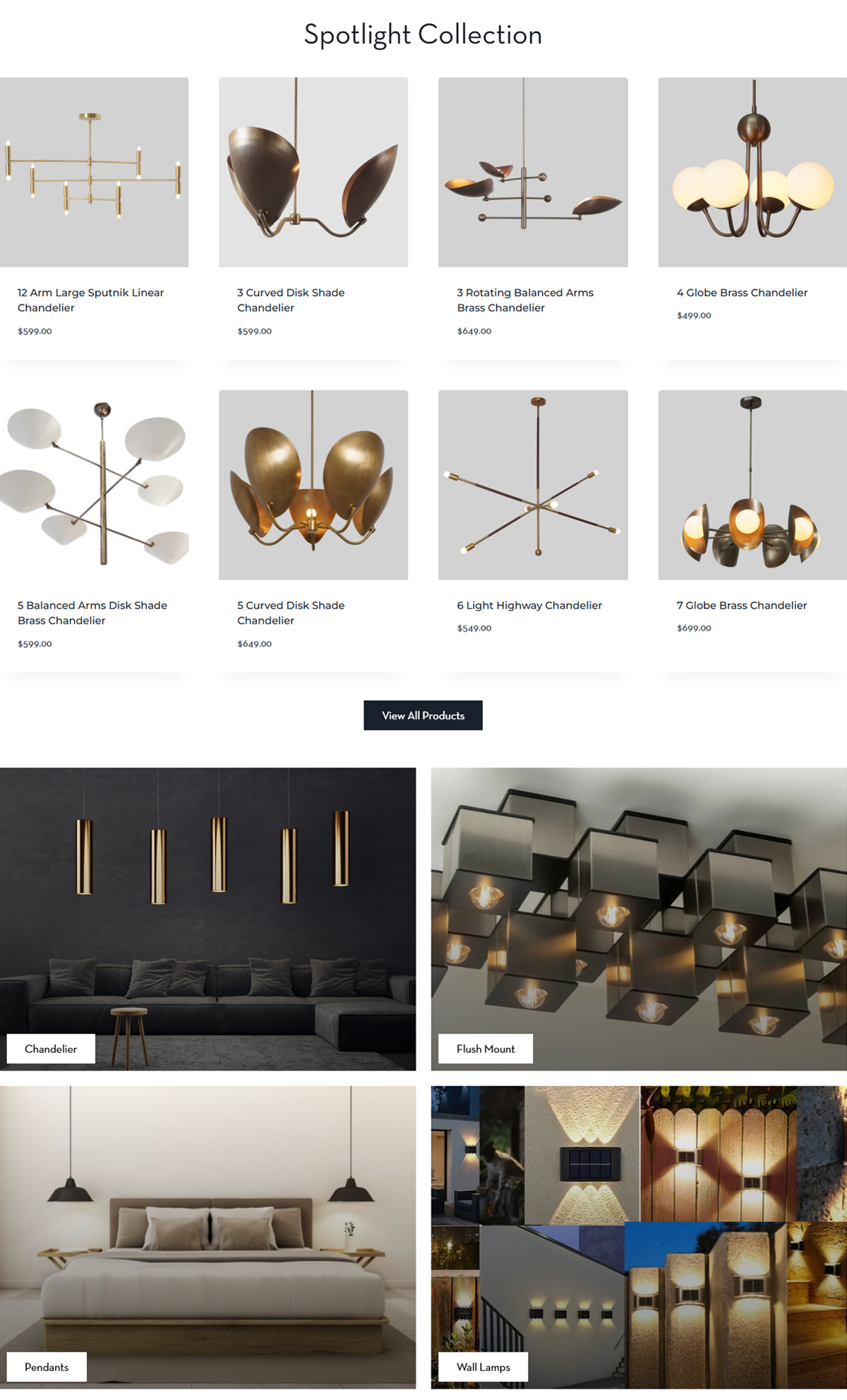This screenshot has height=1400, width=847.
Task: Go to the Pendants category label
Action: click(x=47, y=1367)
